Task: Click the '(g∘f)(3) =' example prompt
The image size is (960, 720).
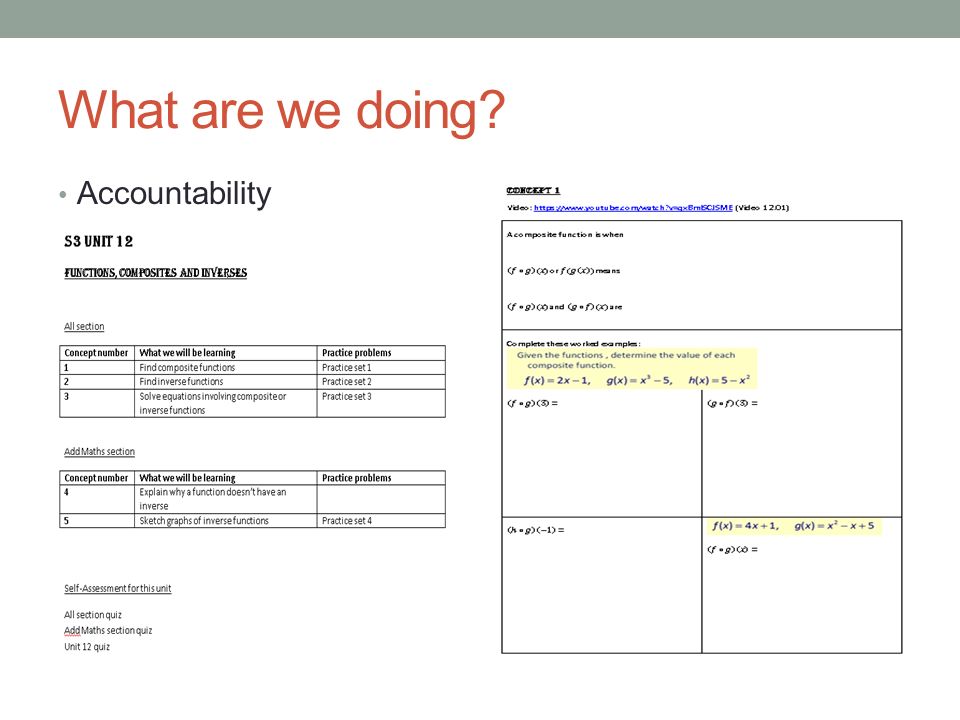Action: pyautogui.click(x=732, y=403)
